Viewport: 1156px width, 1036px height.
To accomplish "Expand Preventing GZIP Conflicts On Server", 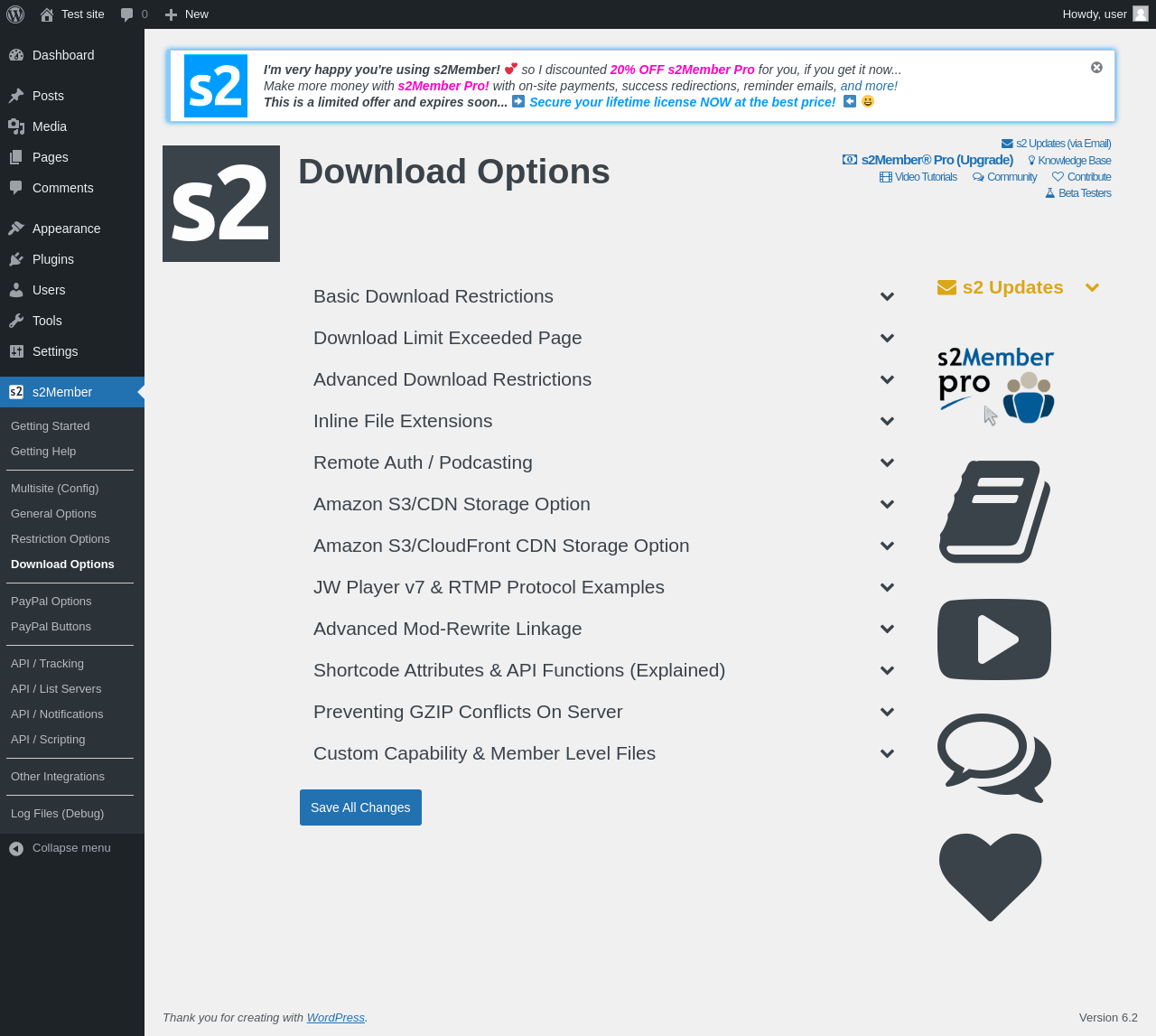I will pyautogui.click(x=603, y=712).
